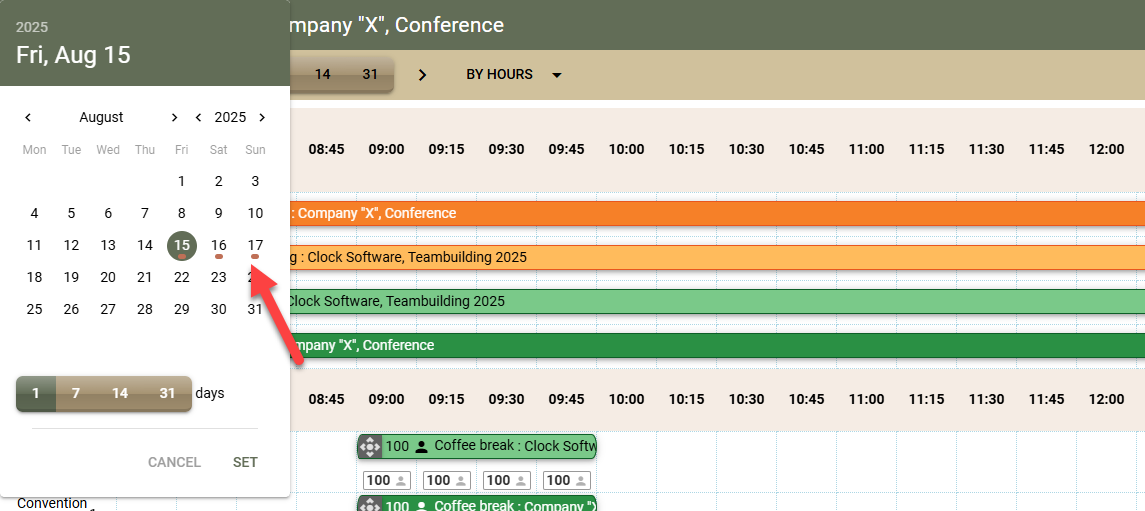Click fourth 100 guests box under coffee break

click(x=567, y=480)
